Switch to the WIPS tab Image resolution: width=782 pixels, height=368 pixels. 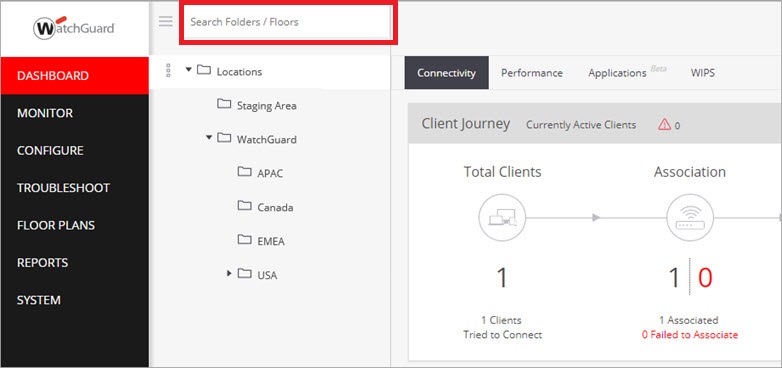pos(702,73)
